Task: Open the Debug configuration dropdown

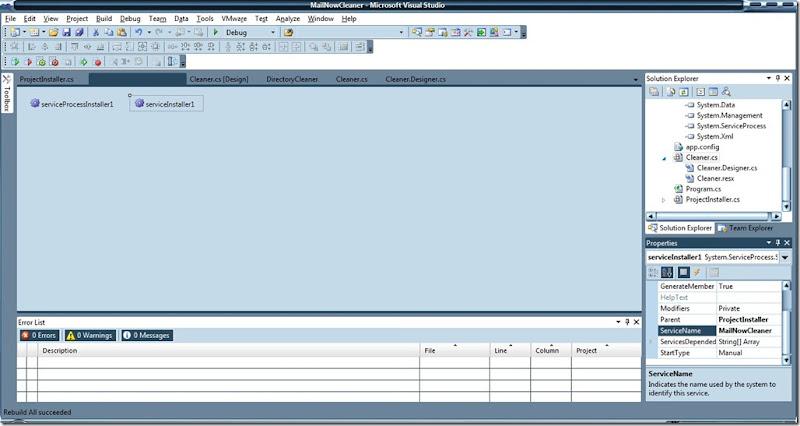Action: tap(273, 32)
